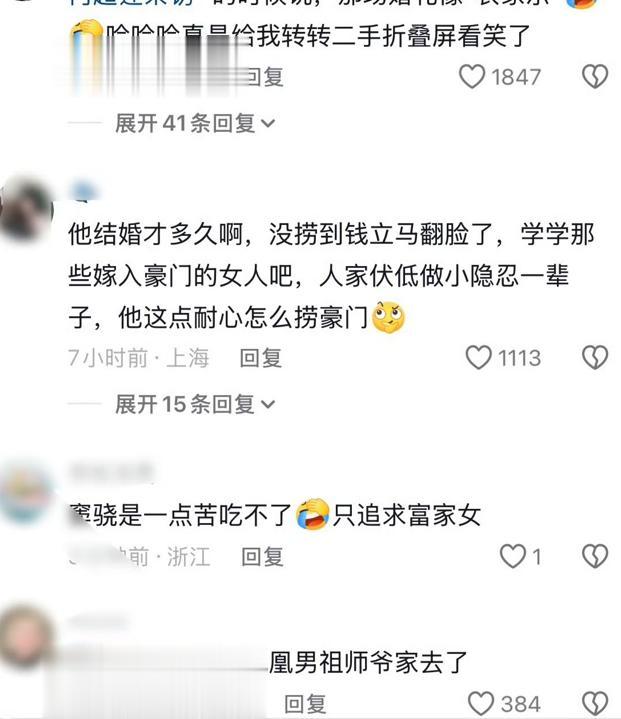Viewport: 621px width, 719px height.
Task: Expand 15 replies
Action: [194, 404]
